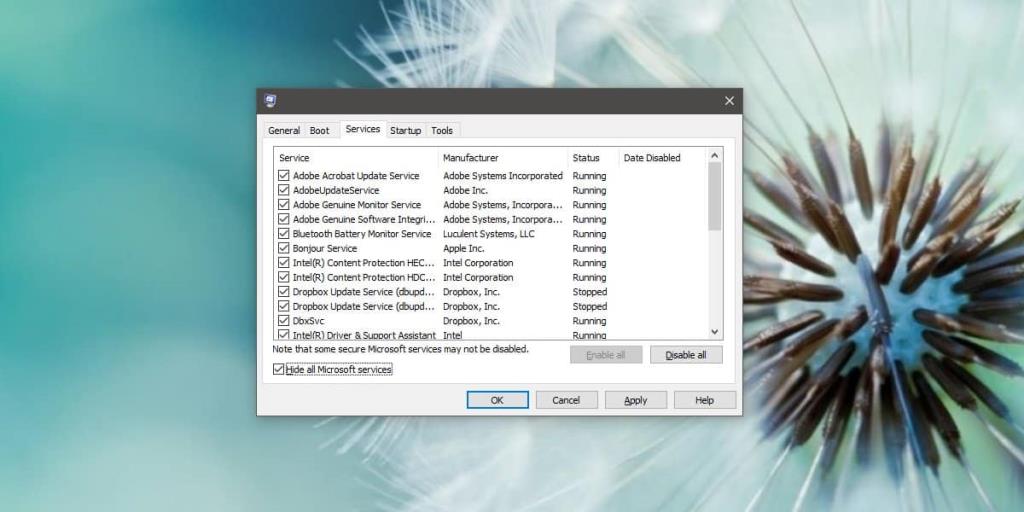Uncheck the Bonjour Service checkbox
The height and width of the screenshot is (512, 1024).
click(283, 248)
